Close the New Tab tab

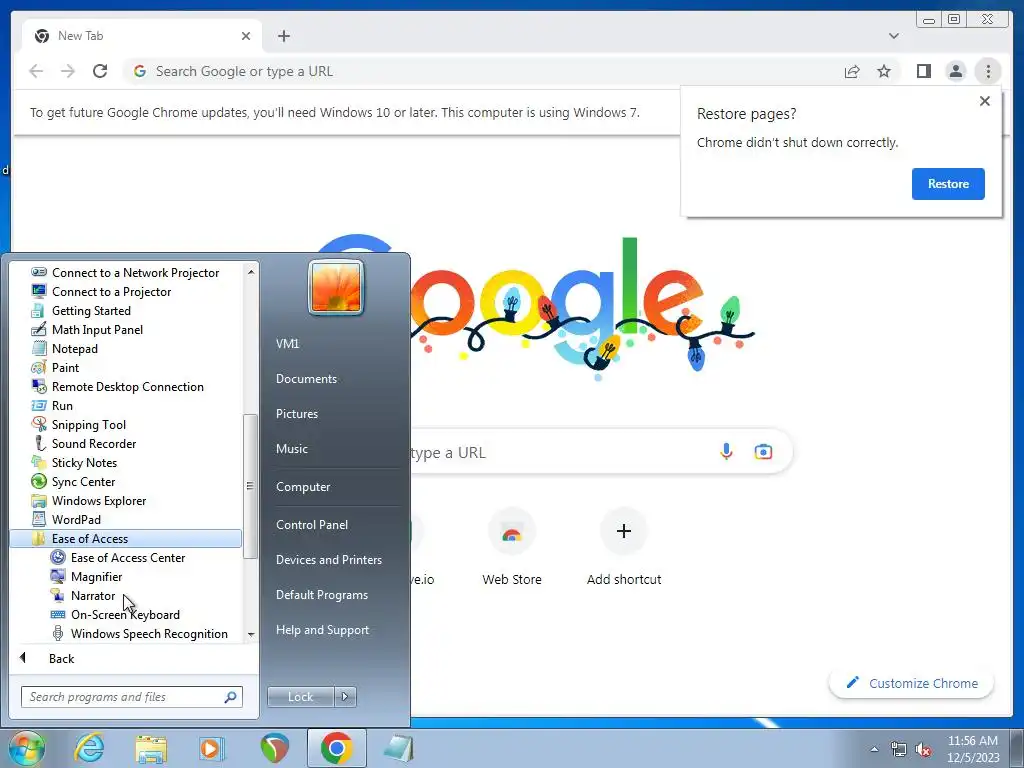[246, 36]
